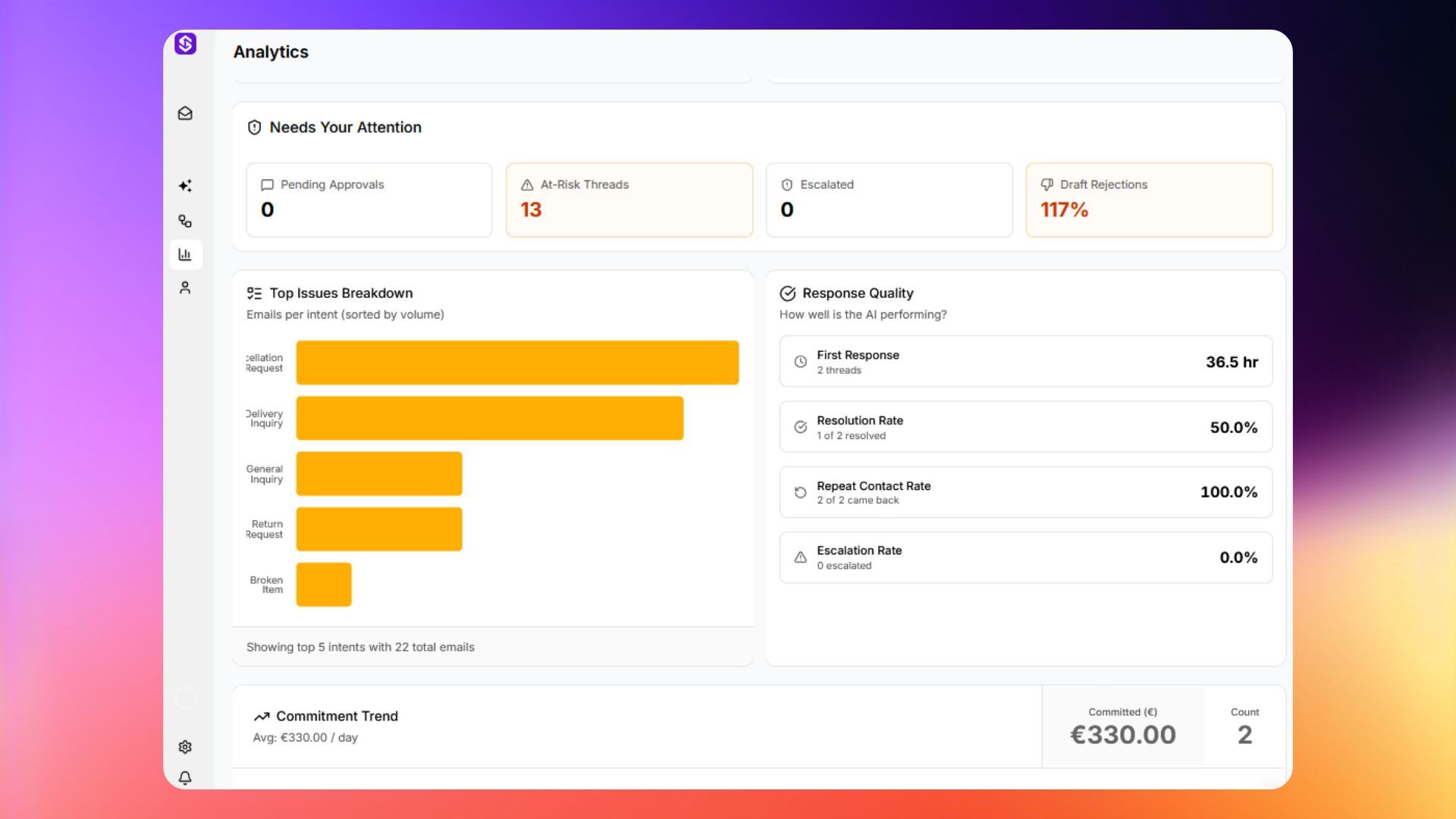This screenshot has width=1456, height=819.
Task: Click the Count value 2
Action: click(1244, 735)
